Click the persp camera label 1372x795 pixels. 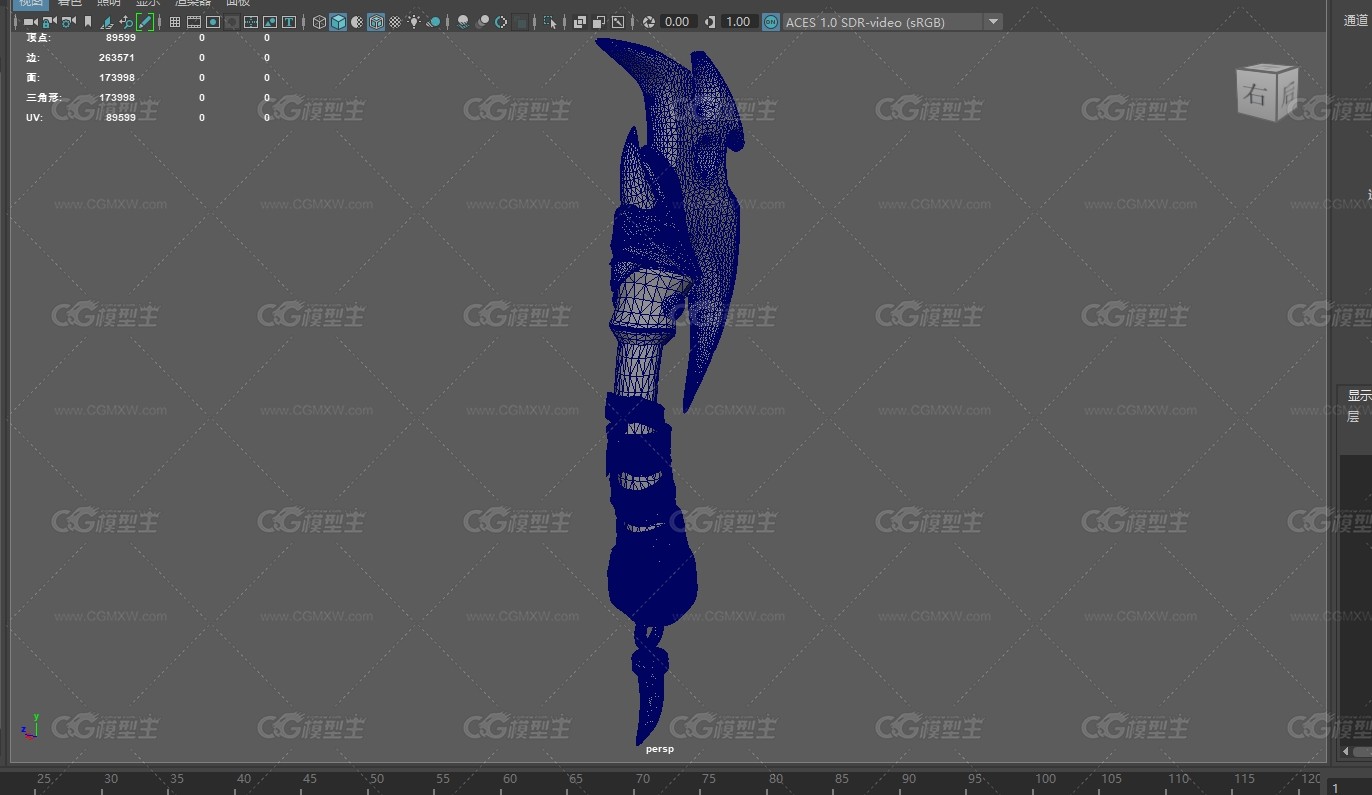coord(659,749)
